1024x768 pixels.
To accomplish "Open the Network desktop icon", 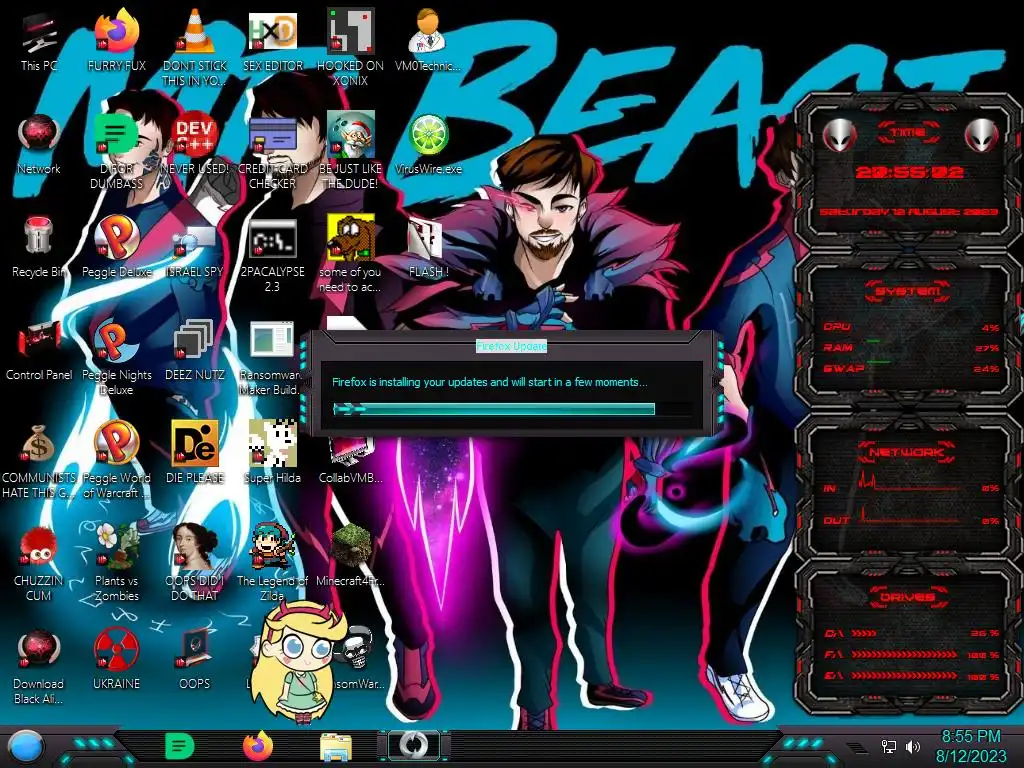I will click(x=39, y=136).
